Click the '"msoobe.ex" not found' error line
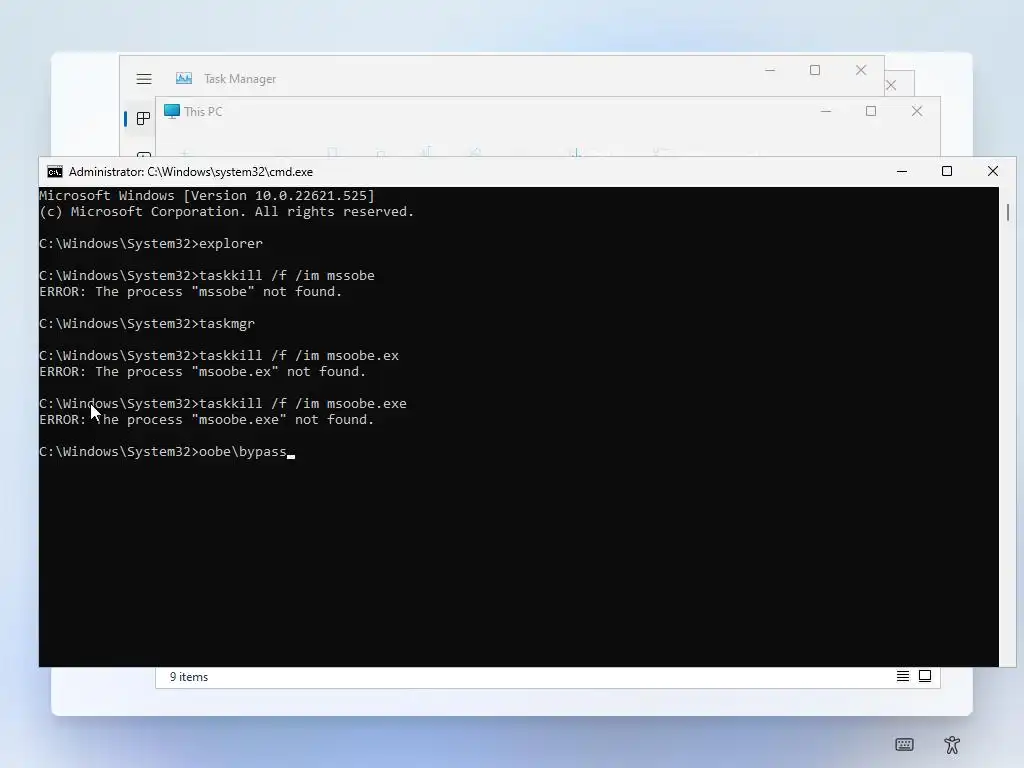The image size is (1024, 768). (x=202, y=372)
